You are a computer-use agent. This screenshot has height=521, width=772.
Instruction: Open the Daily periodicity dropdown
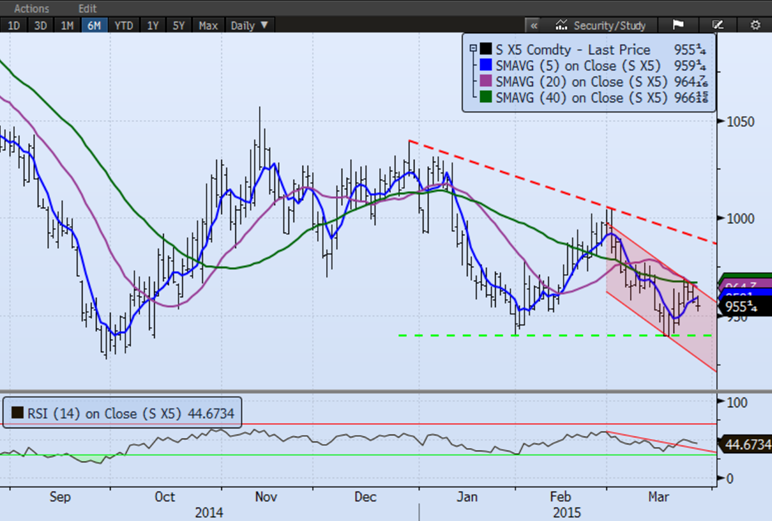[249, 25]
